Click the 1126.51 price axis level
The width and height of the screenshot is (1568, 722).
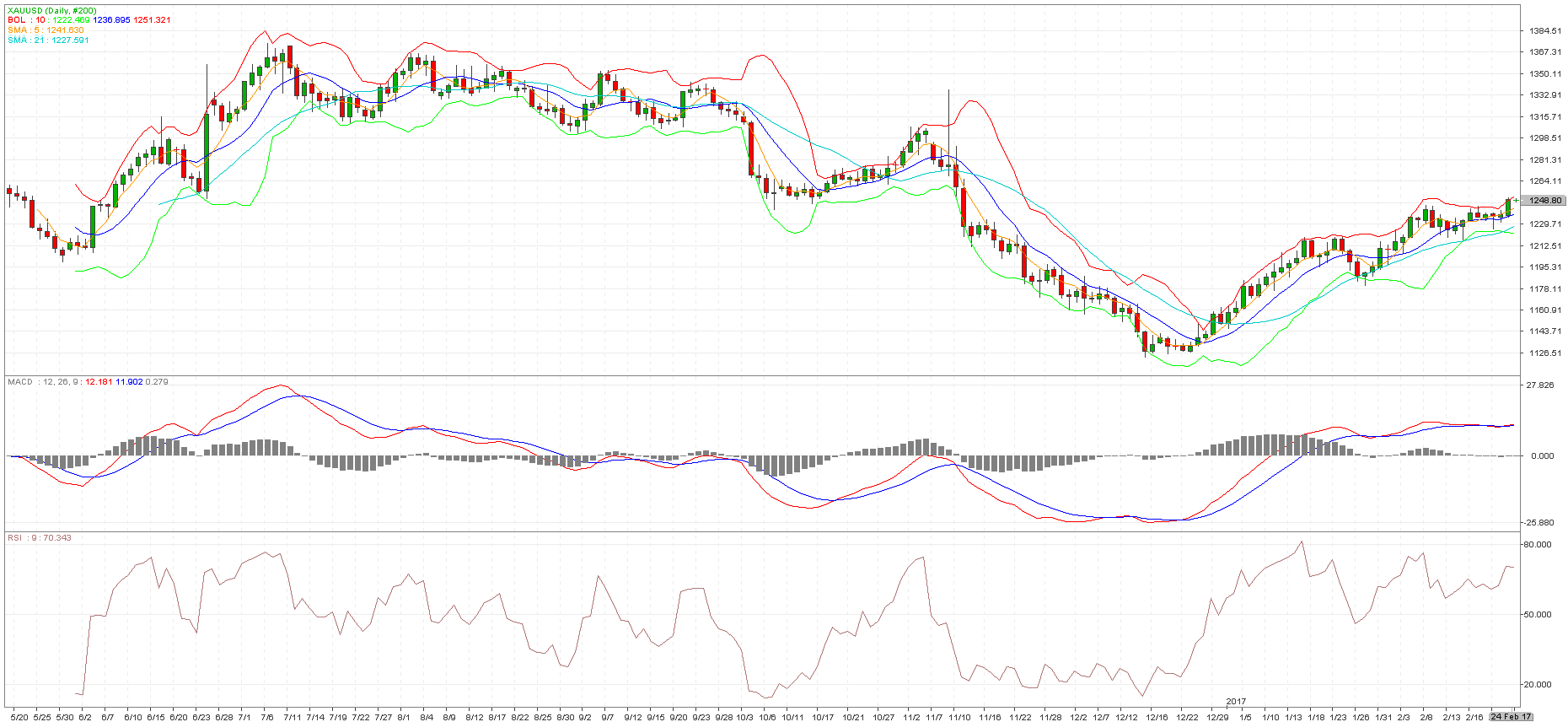(x=1544, y=353)
